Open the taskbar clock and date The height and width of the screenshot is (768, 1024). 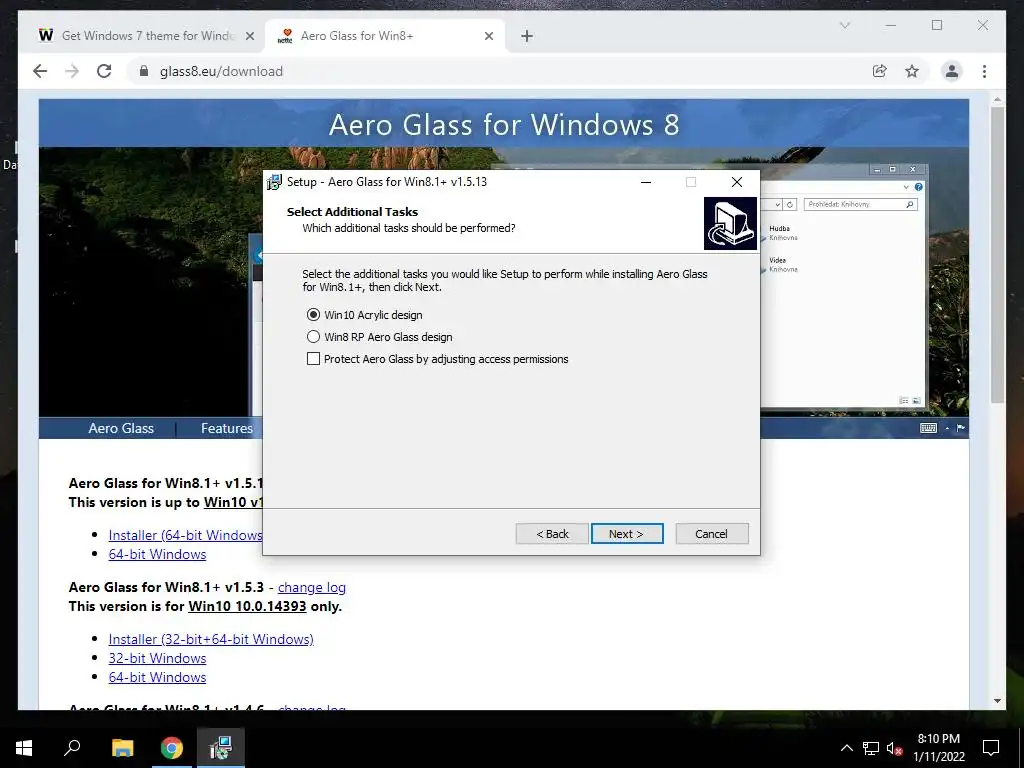click(x=938, y=748)
